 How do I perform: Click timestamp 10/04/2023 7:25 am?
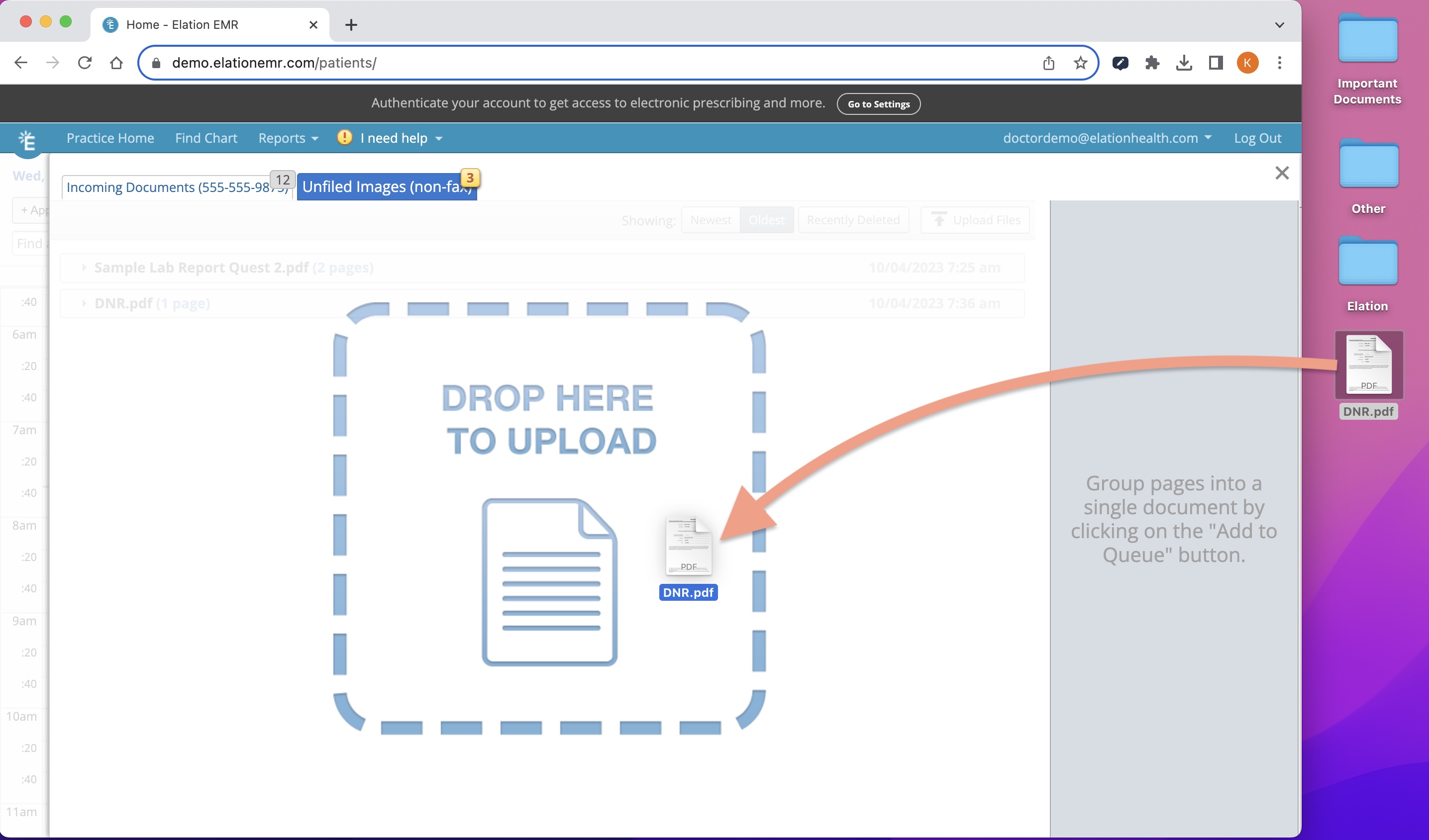(x=934, y=268)
